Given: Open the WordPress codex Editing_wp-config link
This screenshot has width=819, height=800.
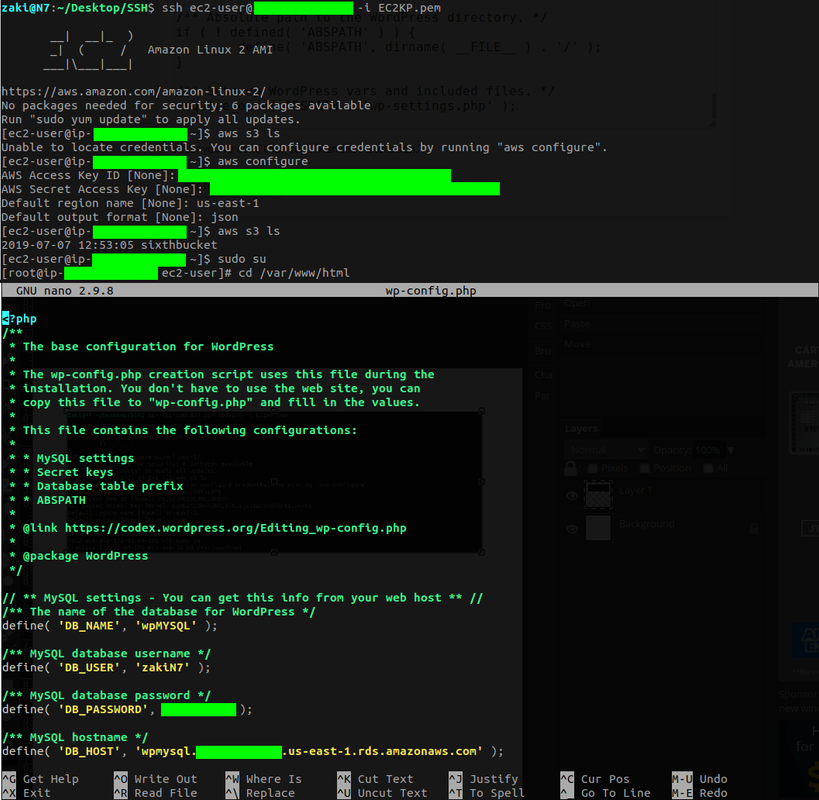Looking at the screenshot, I should (x=240, y=527).
